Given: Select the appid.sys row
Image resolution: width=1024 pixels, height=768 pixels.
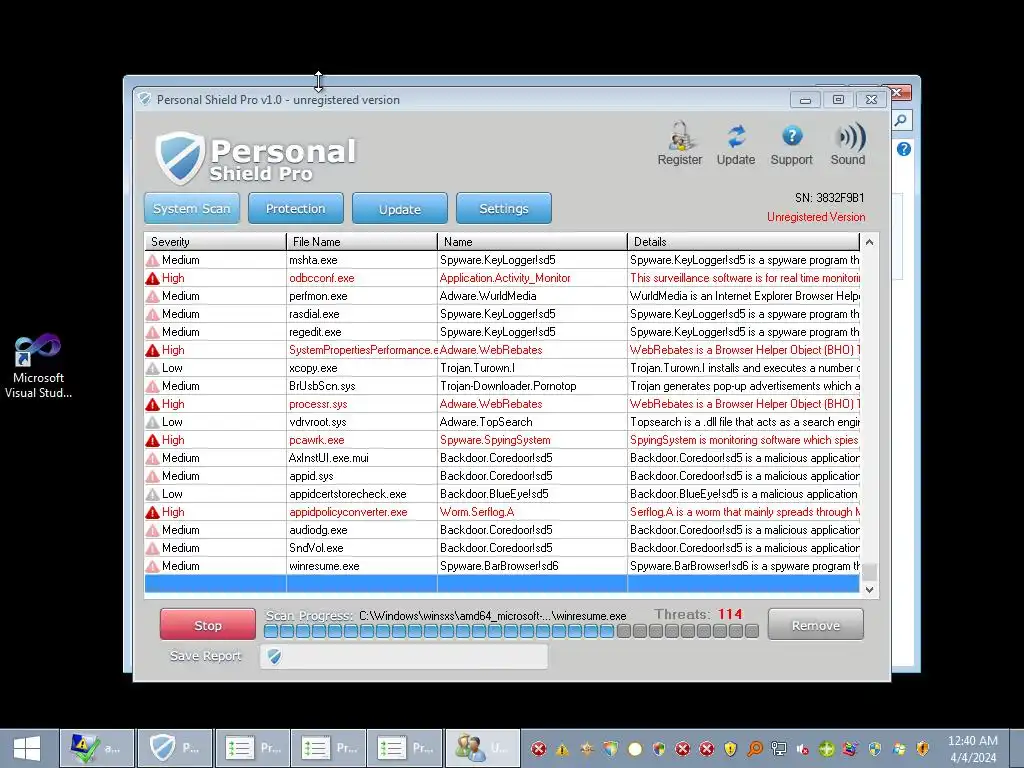Looking at the screenshot, I should point(502,476).
